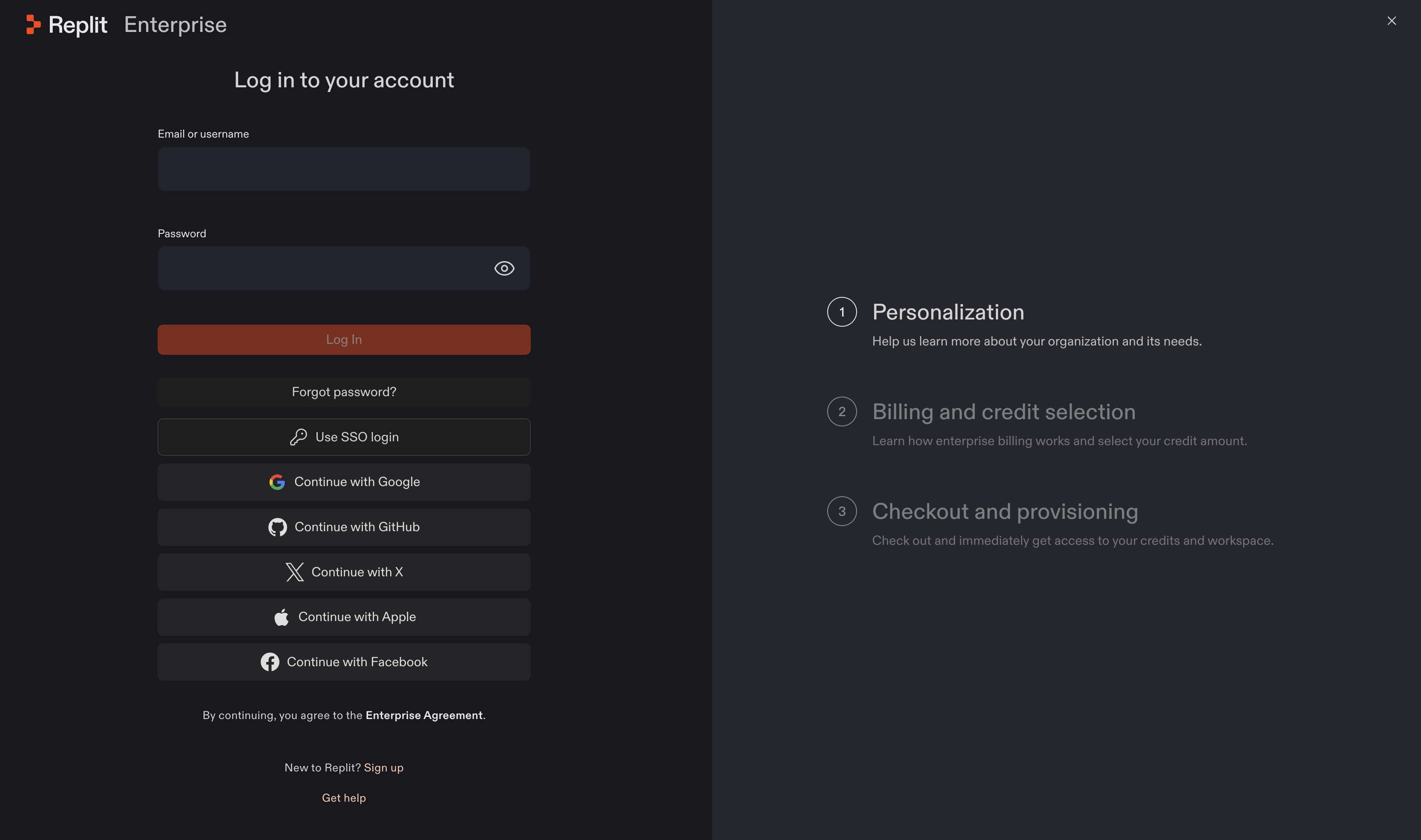Image resolution: width=1421 pixels, height=840 pixels.
Task: Select step 3 circle for Checkout
Action: (842, 511)
